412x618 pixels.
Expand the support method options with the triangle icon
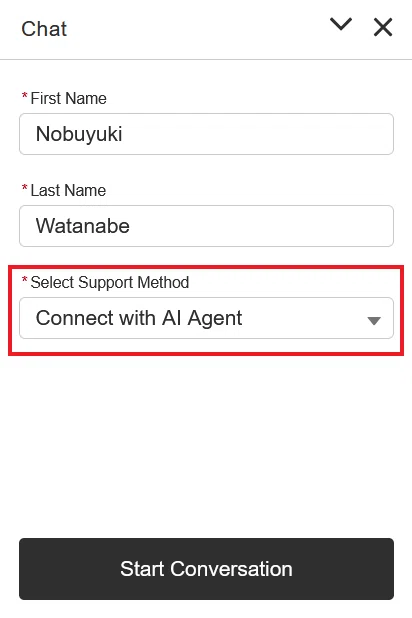click(x=374, y=321)
